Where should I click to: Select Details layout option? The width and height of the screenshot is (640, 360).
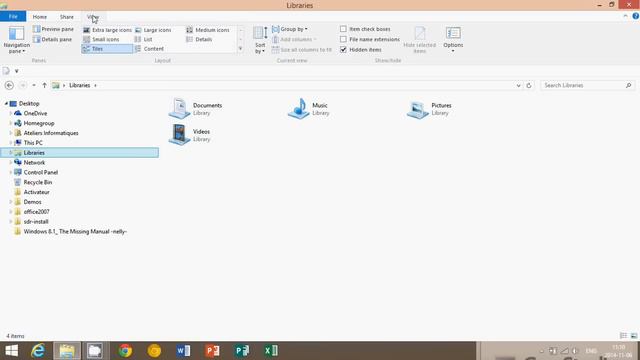click(199, 40)
